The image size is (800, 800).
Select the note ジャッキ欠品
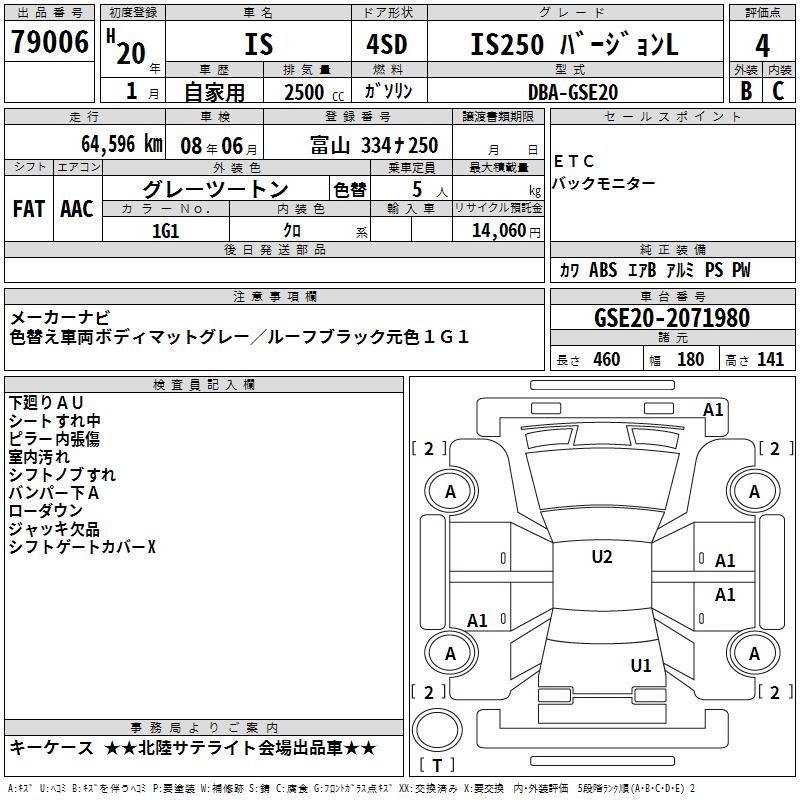point(54,529)
